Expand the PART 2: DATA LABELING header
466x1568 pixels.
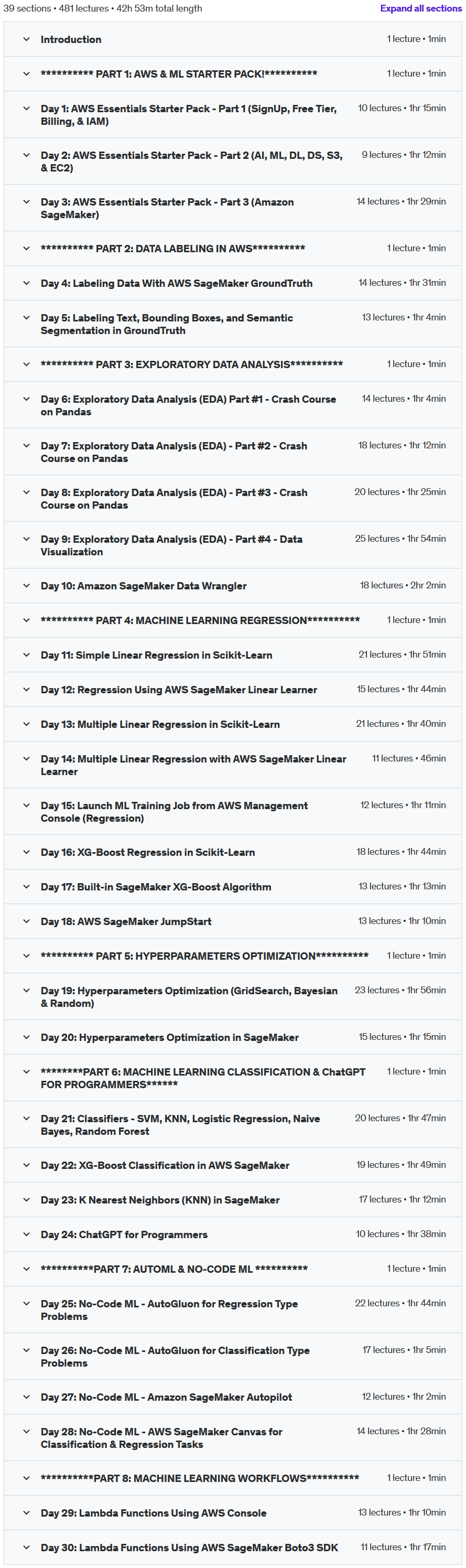[232, 249]
